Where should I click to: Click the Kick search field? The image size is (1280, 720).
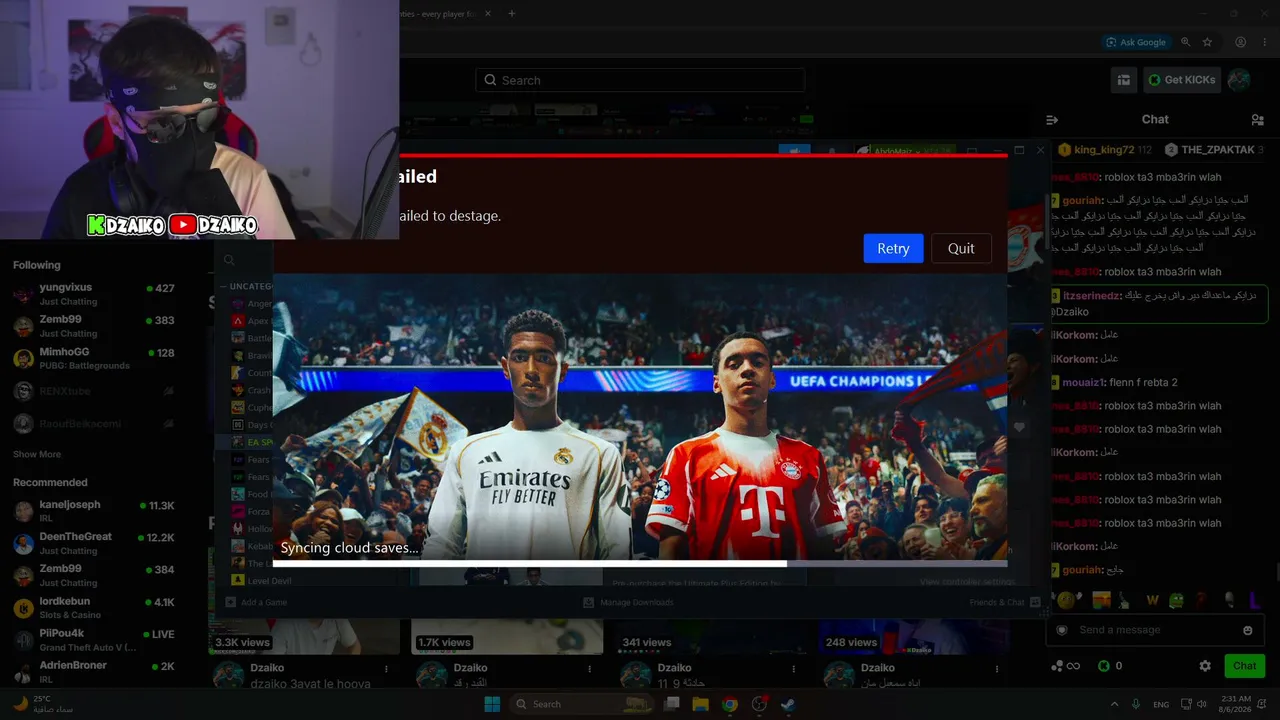point(640,80)
